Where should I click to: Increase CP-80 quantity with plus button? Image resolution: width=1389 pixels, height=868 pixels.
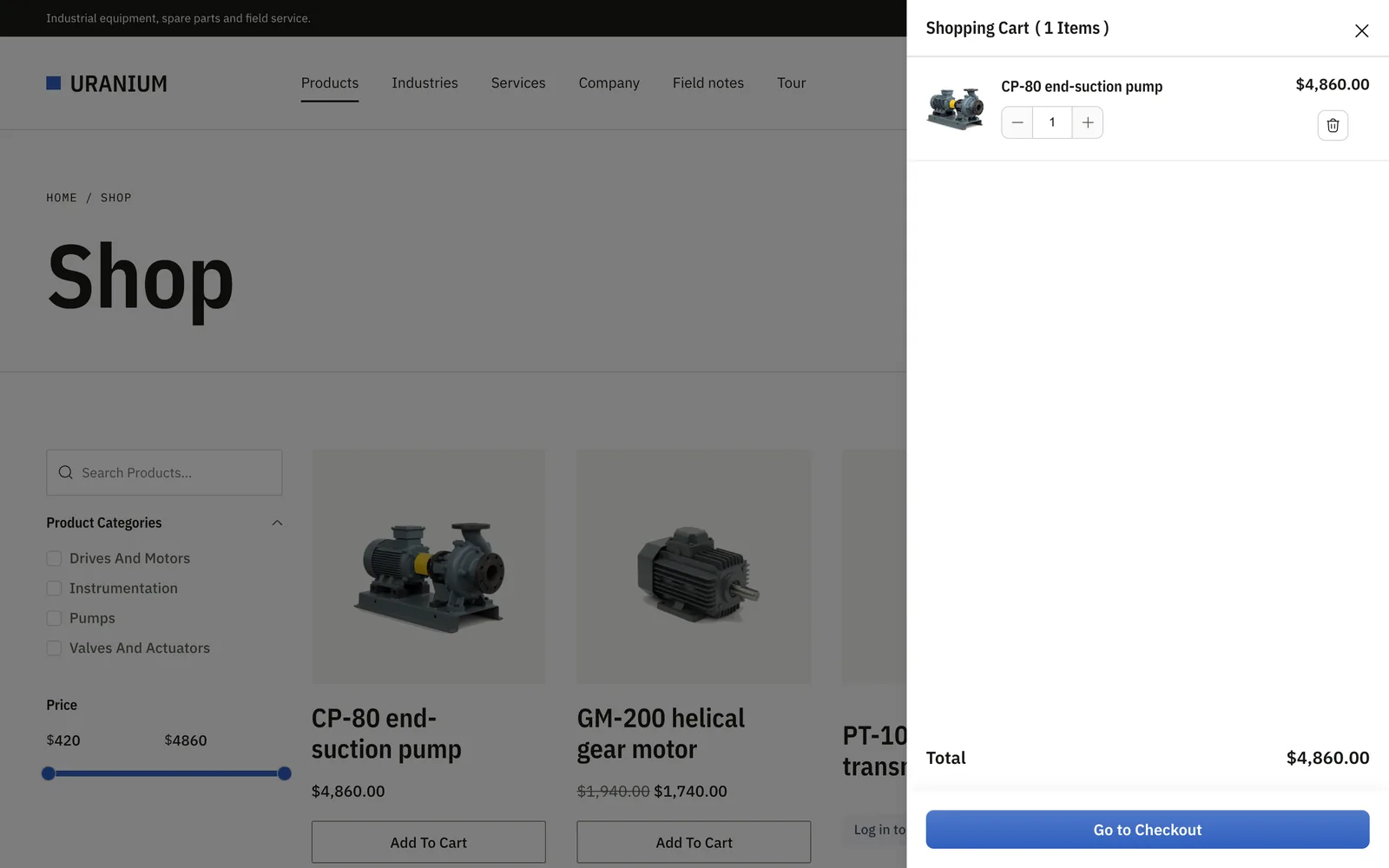point(1088,122)
